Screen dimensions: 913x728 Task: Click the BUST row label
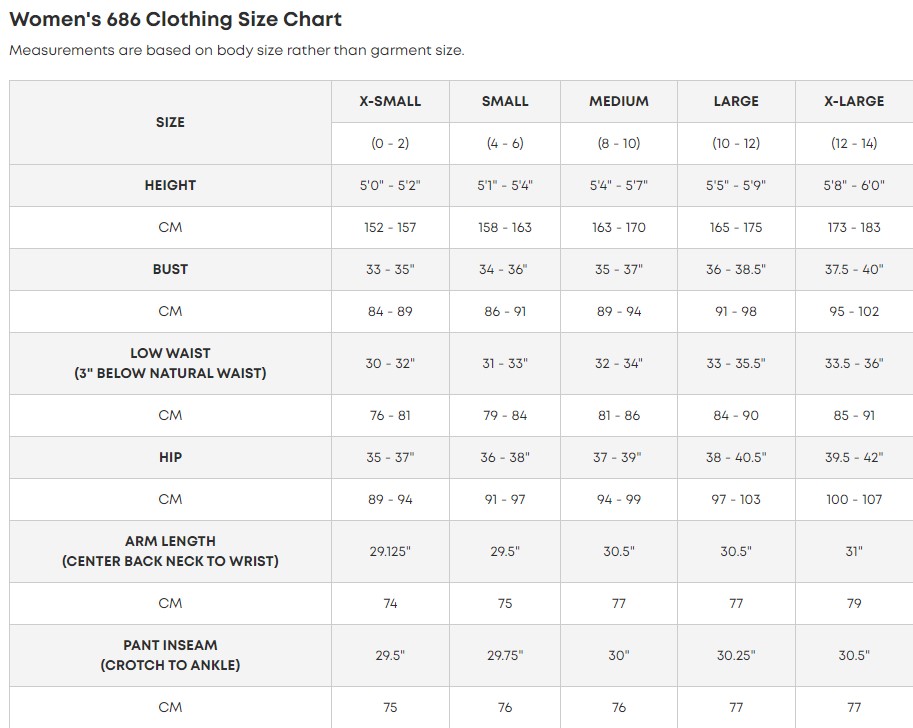click(170, 269)
